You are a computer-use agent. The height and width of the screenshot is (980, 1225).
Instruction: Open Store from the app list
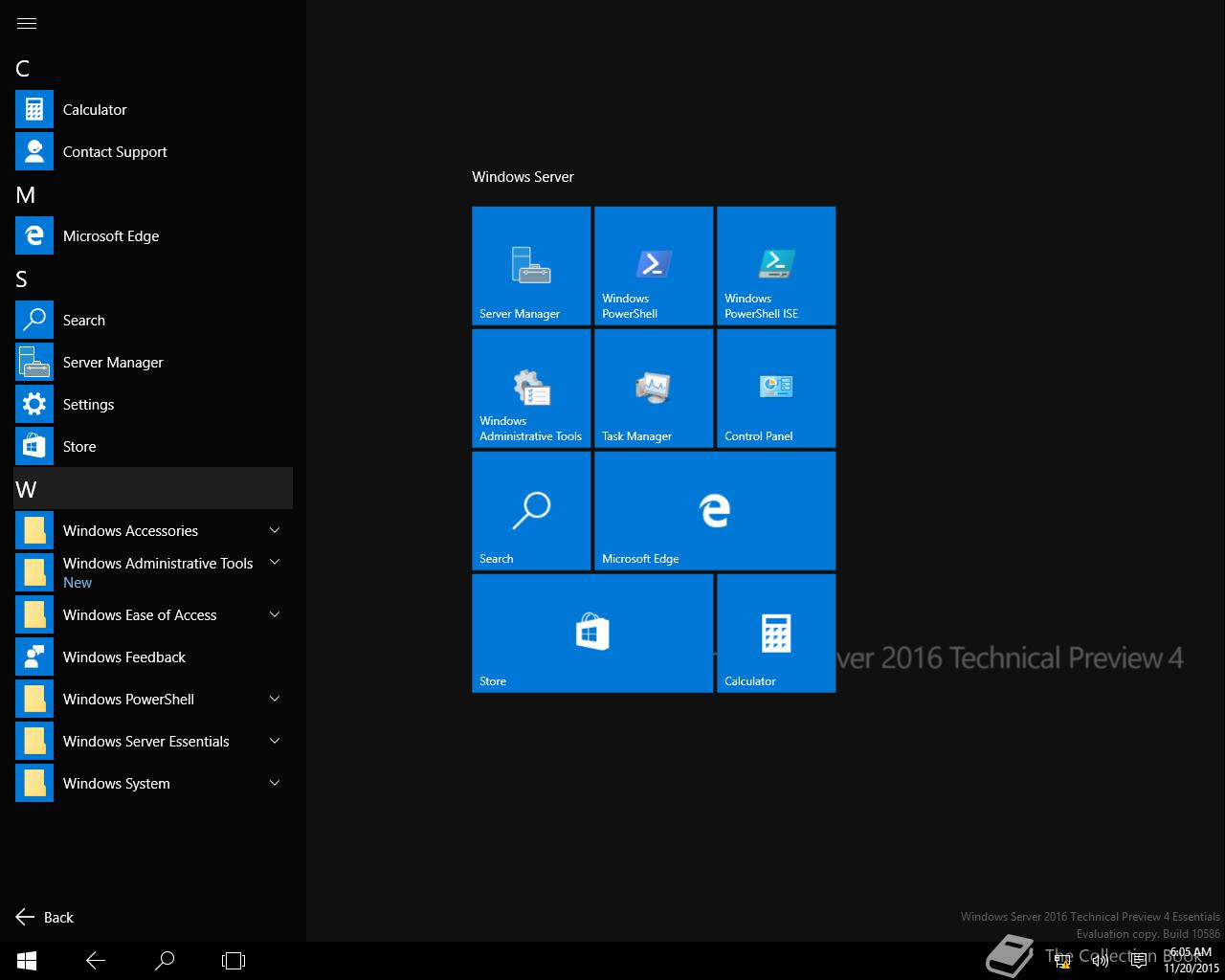(153, 447)
